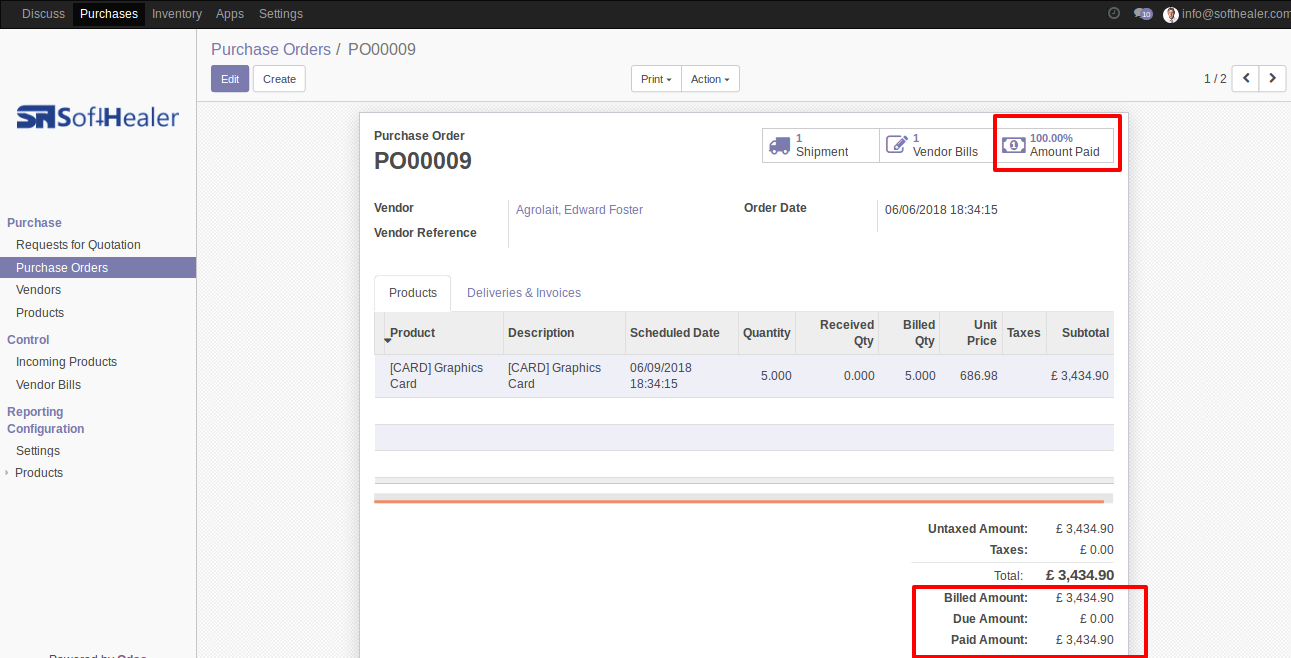The image size is (1291, 658).
Task: Click the user avatar picture
Action: coord(1171,14)
